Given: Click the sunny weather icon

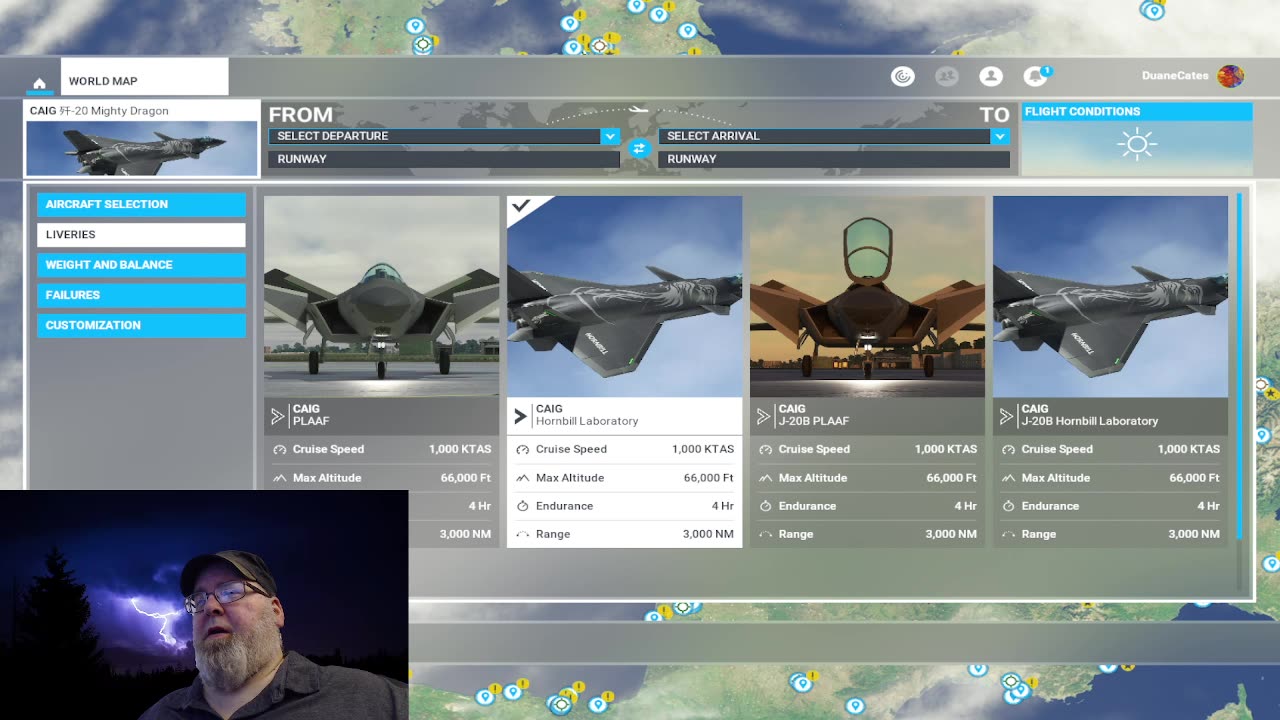Looking at the screenshot, I should (x=1136, y=145).
